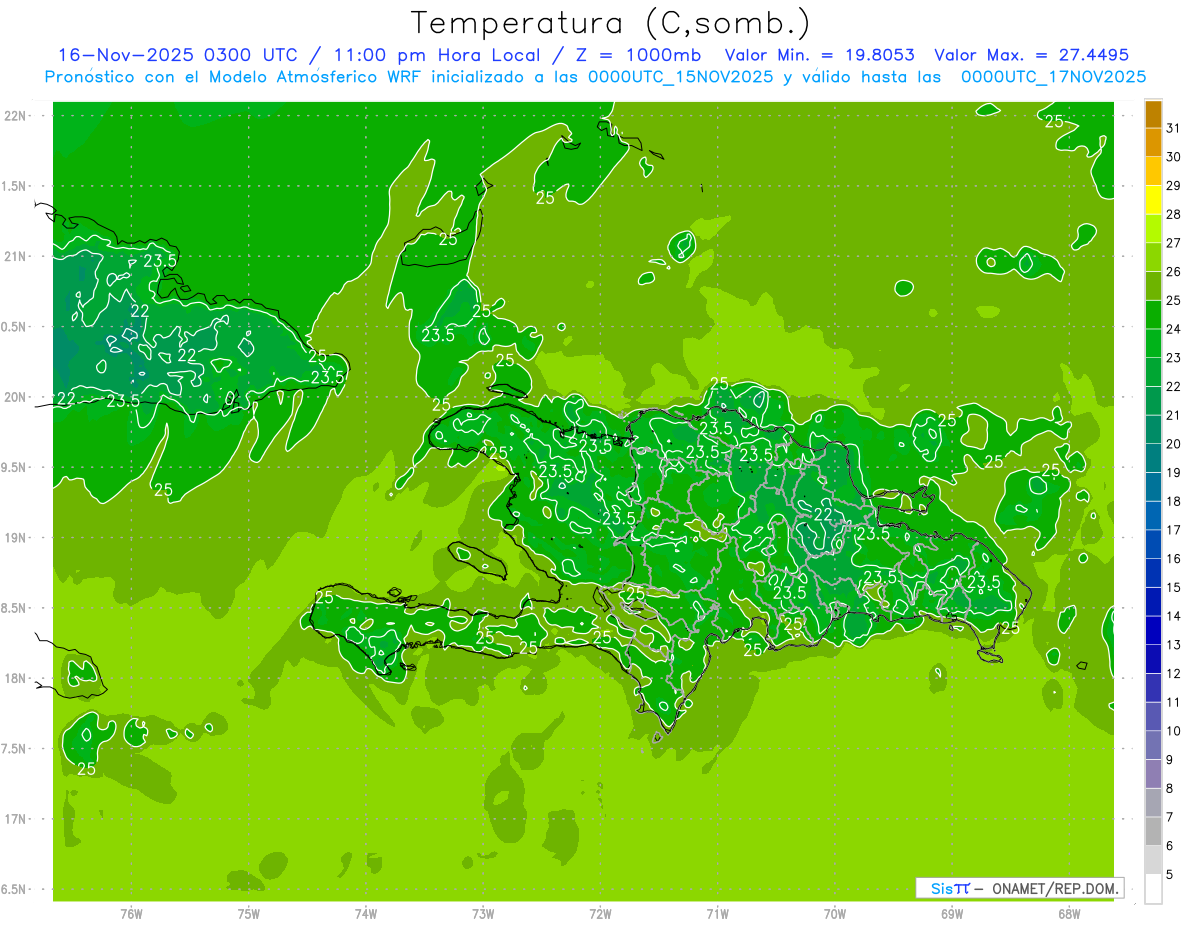Click color bar value label '12'
The image size is (1200, 927).
(x=1173, y=674)
